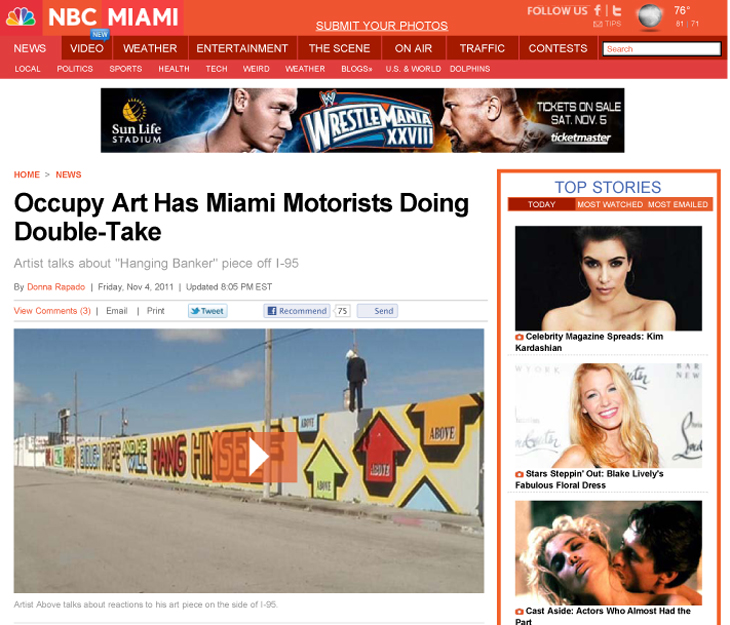Open Facebook follow icon in header
Viewport: 730px width, 625px height.
pyautogui.click(x=597, y=11)
